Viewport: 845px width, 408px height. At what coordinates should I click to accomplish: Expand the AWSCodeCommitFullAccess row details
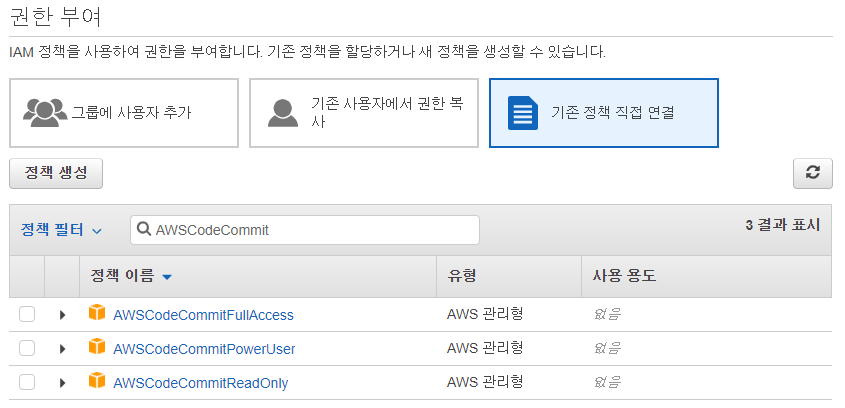pos(62,315)
